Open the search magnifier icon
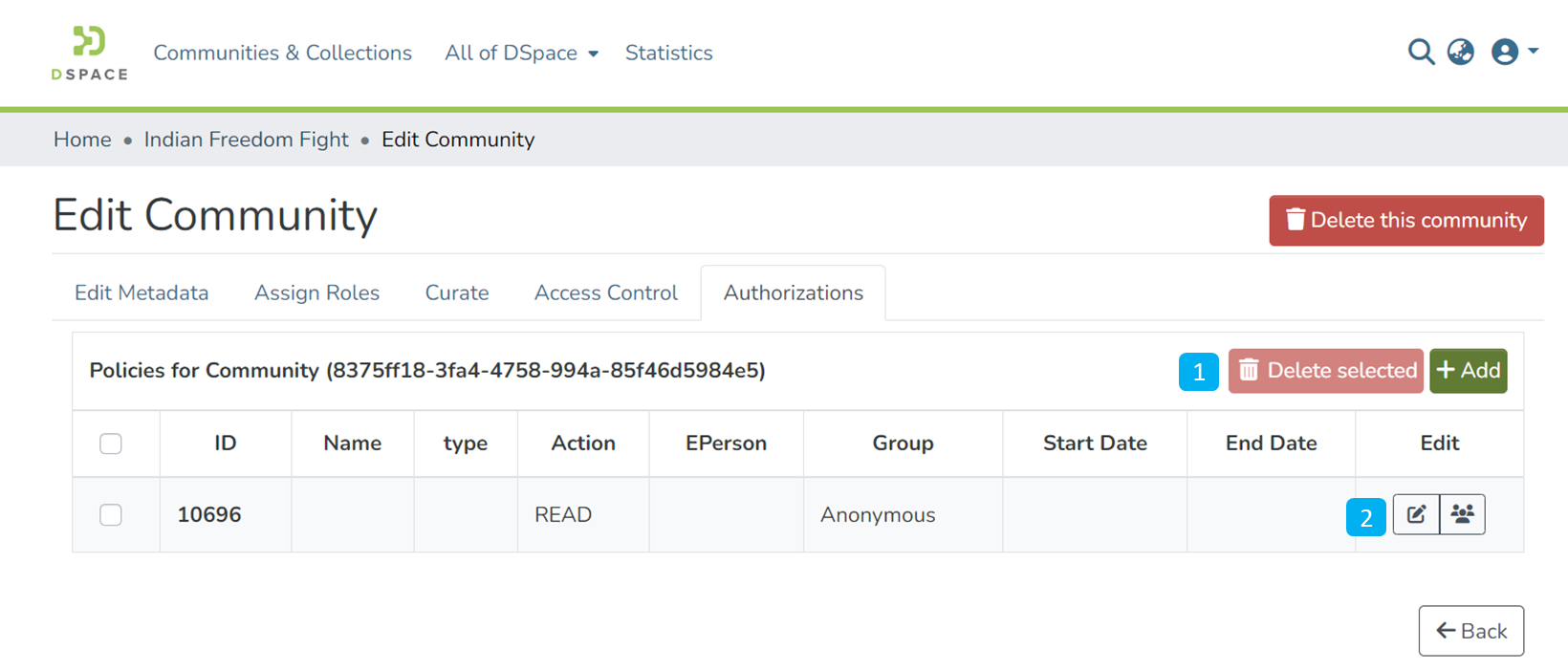Viewport: 1568px width, 671px height. (x=1421, y=52)
